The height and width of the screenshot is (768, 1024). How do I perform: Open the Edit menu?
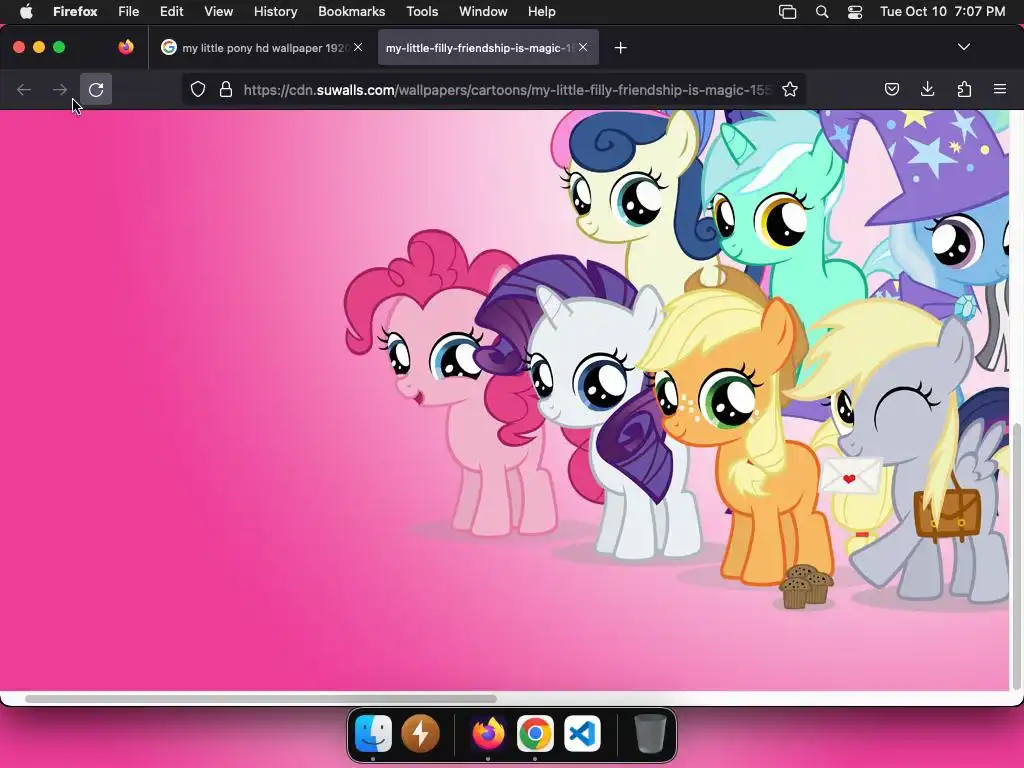click(x=172, y=12)
